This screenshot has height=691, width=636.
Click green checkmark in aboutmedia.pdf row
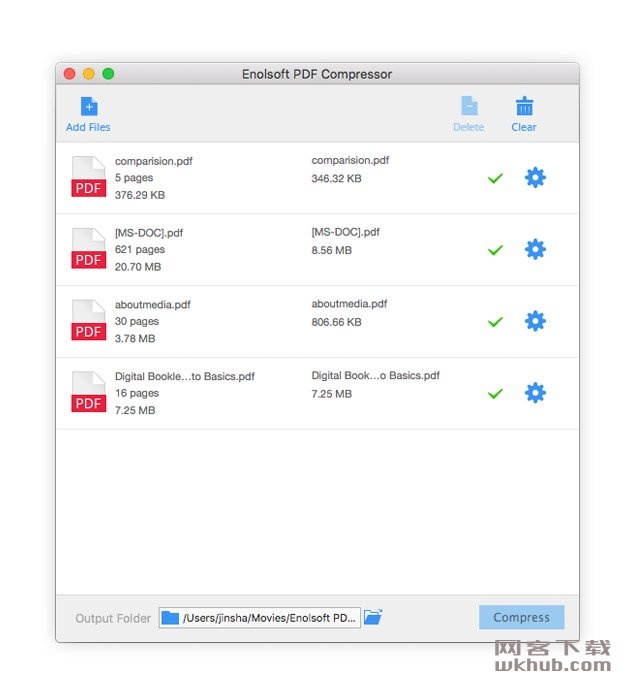pos(495,322)
